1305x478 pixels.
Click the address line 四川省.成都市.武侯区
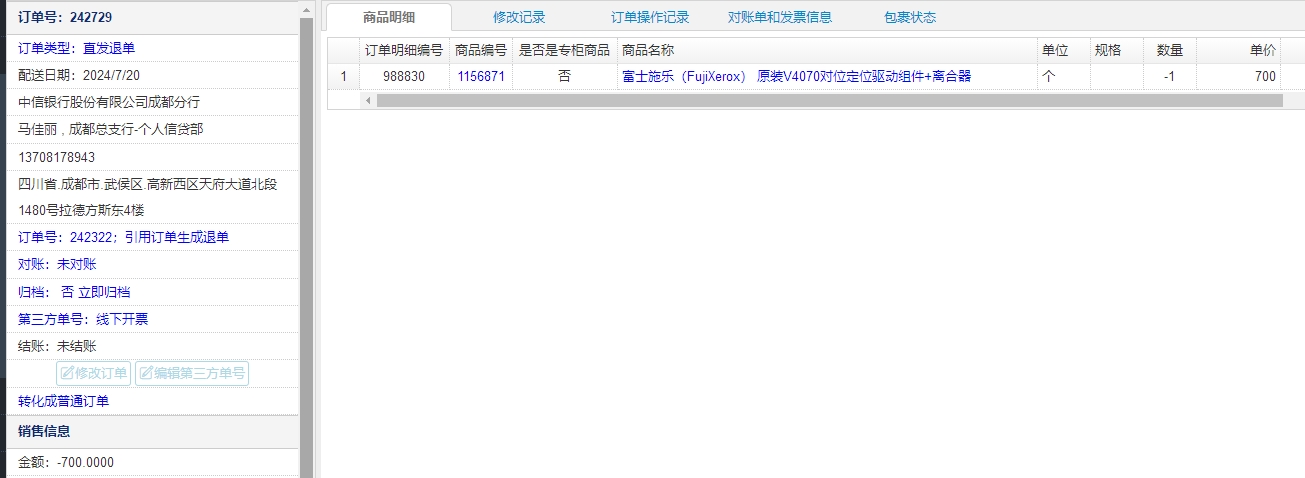point(147,184)
